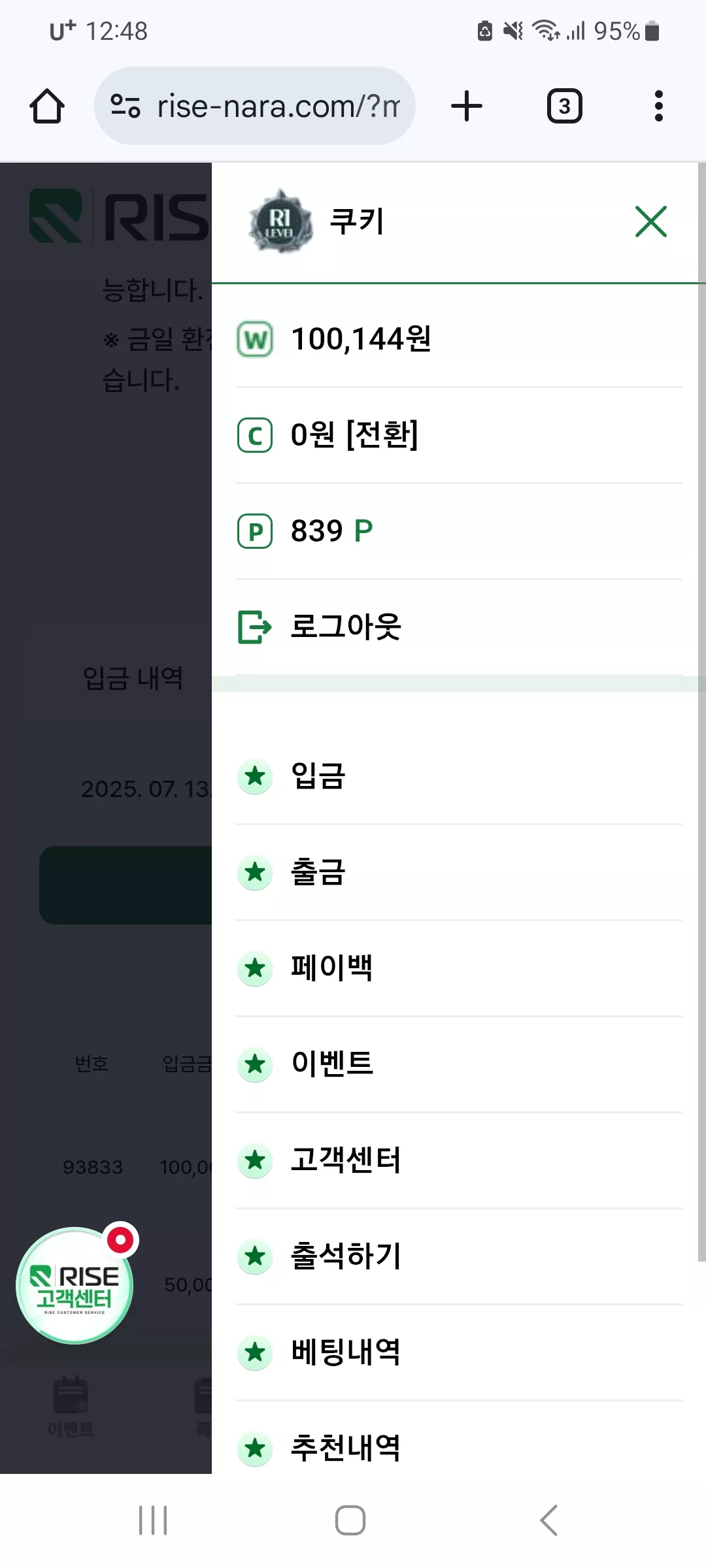Select the 출금 menu item
Viewport: 706px width, 1568px height.
click(x=459, y=872)
